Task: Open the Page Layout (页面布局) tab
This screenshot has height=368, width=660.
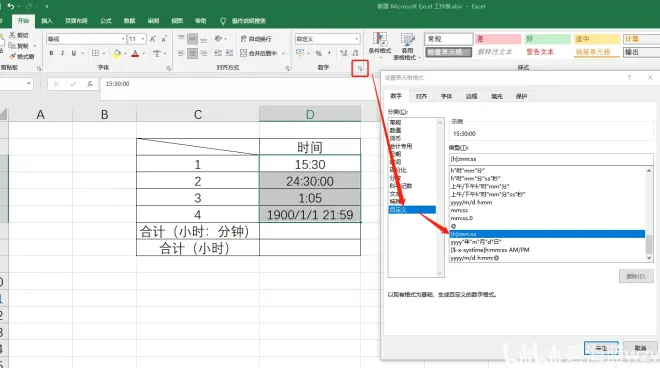Action: (76, 21)
